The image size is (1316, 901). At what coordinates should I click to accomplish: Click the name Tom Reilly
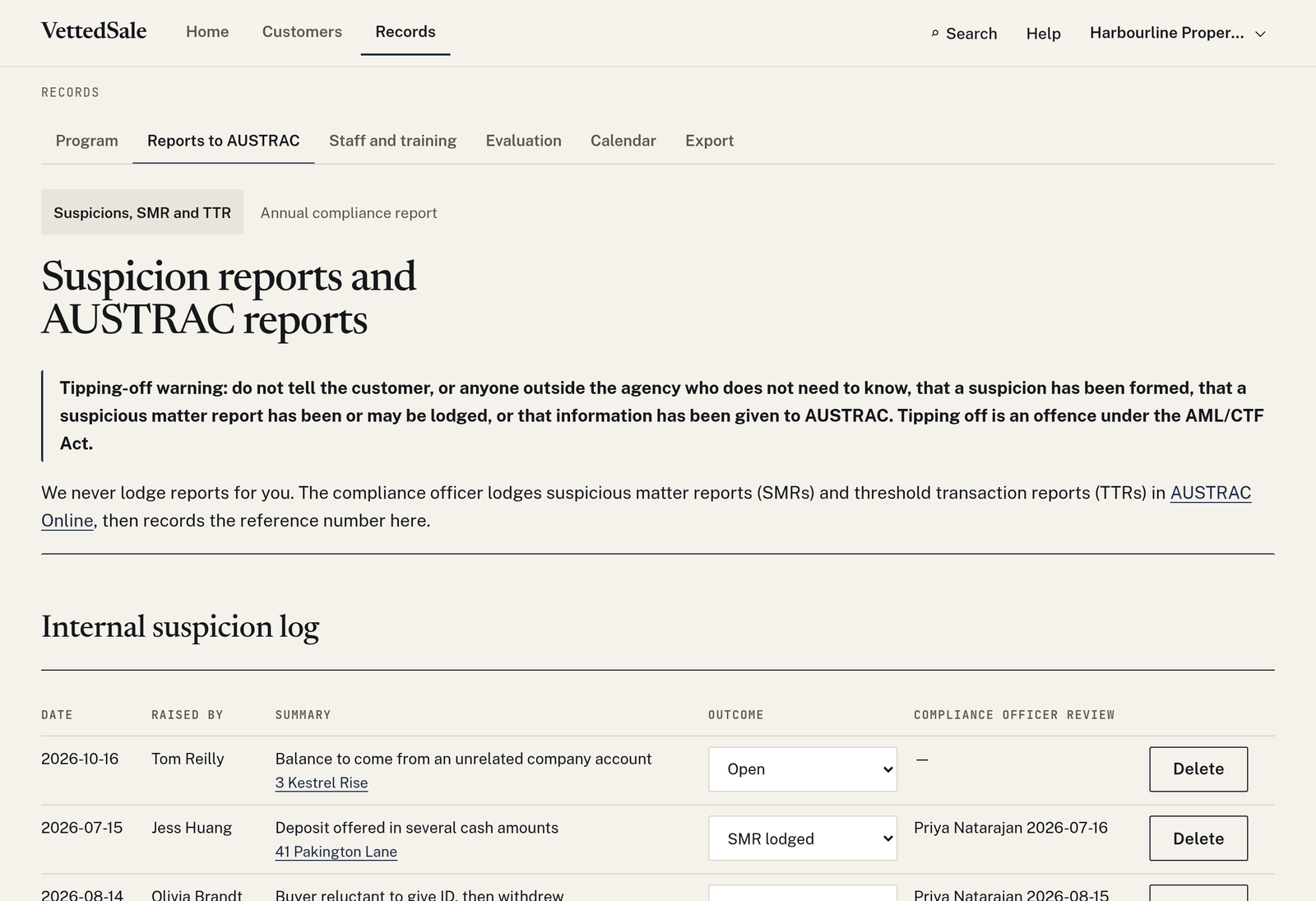click(188, 759)
